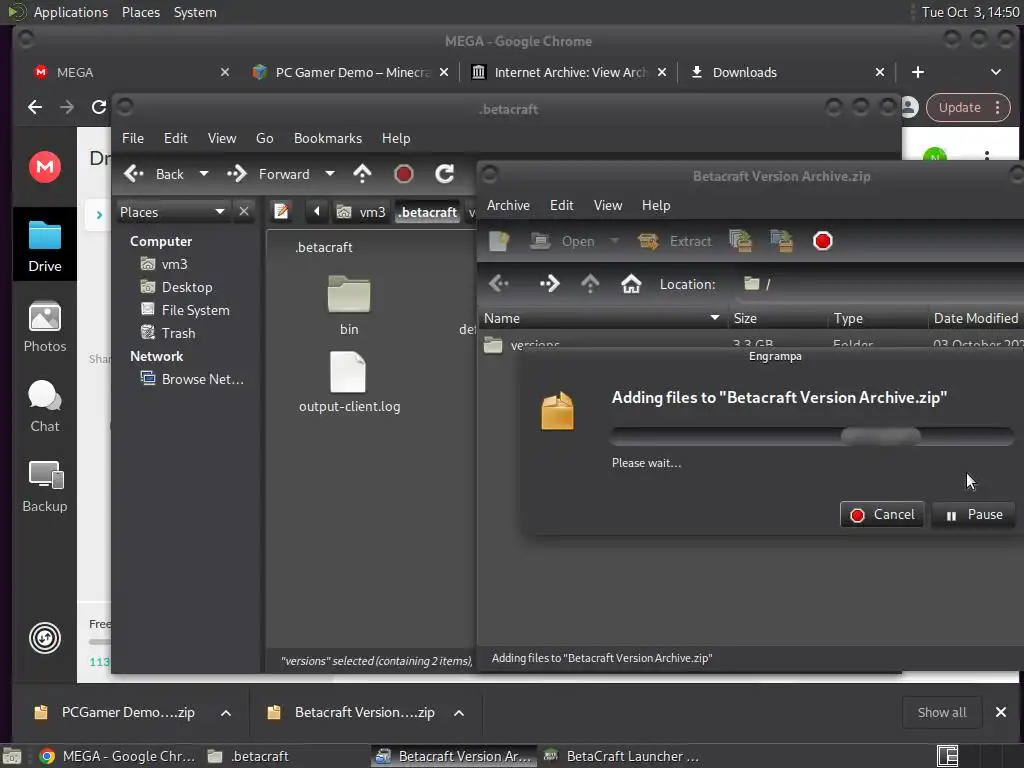Select vm3 in Places sidebar
Viewport: 1024px width, 768px height.
(x=165, y=264)
